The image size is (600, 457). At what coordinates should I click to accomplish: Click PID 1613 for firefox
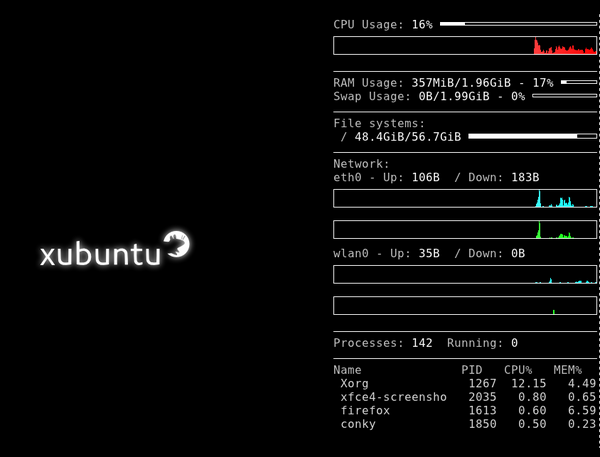tap(482, 410)
